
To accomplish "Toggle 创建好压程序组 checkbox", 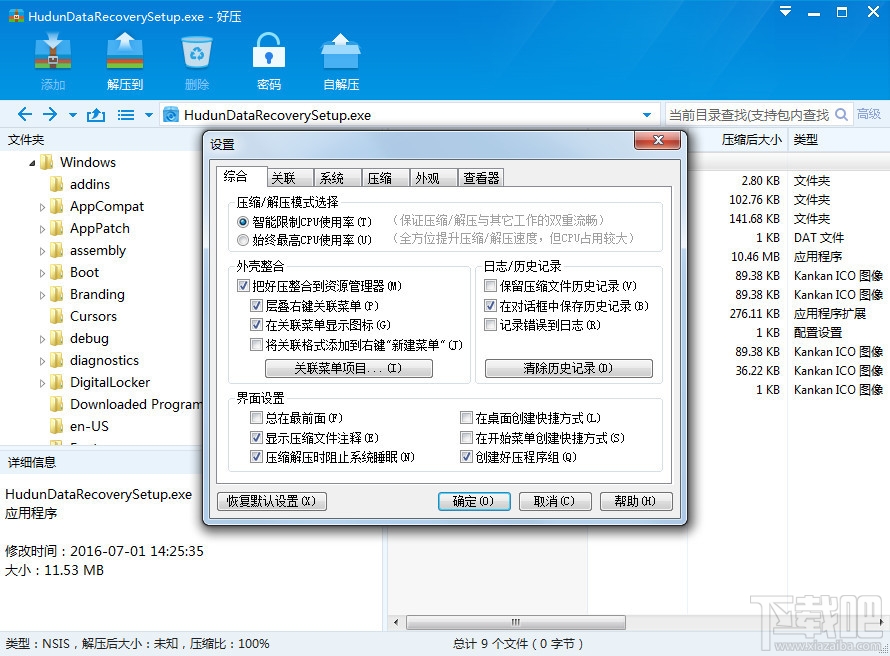I will pos(466,456).
